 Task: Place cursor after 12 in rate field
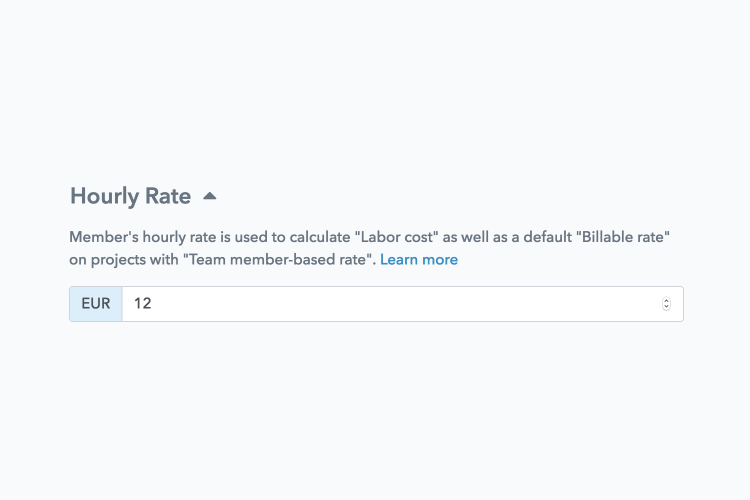coord(153,304)
